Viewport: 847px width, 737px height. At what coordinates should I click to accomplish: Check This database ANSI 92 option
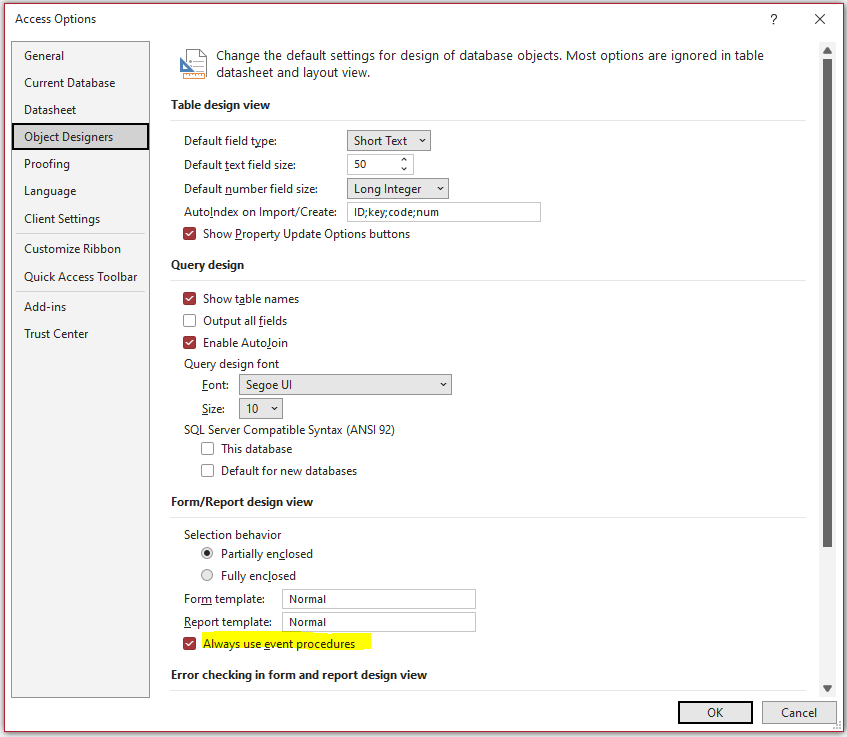(x=207, y=449)
